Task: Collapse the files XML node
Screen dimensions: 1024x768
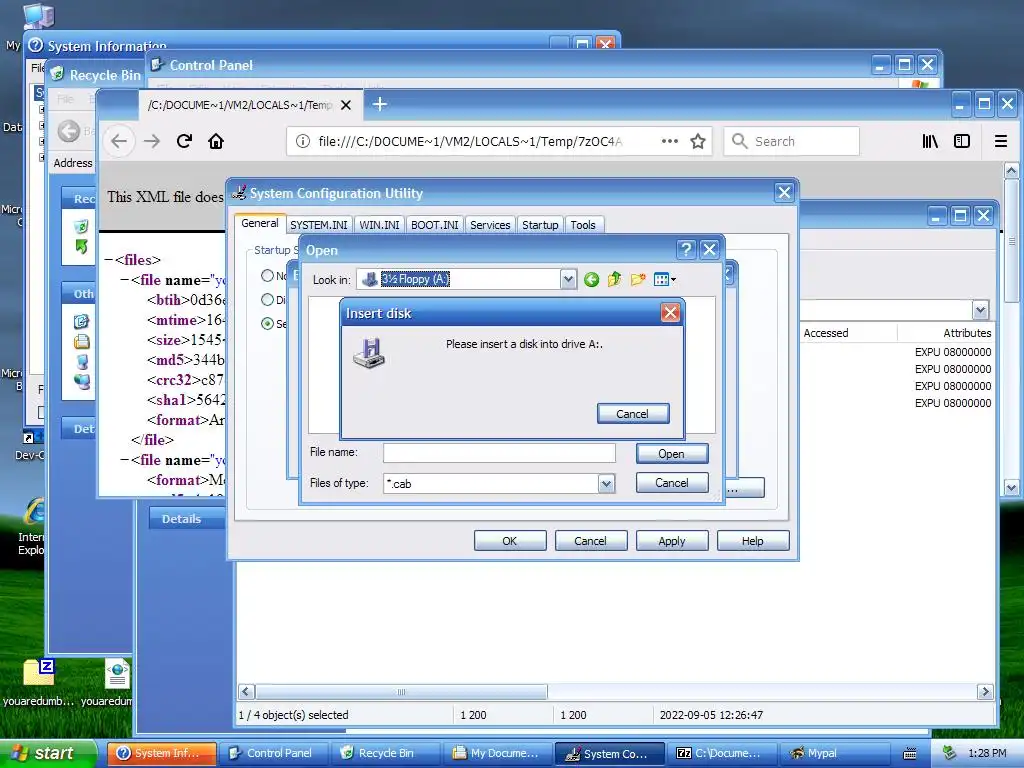Action: tap(108, 260)
